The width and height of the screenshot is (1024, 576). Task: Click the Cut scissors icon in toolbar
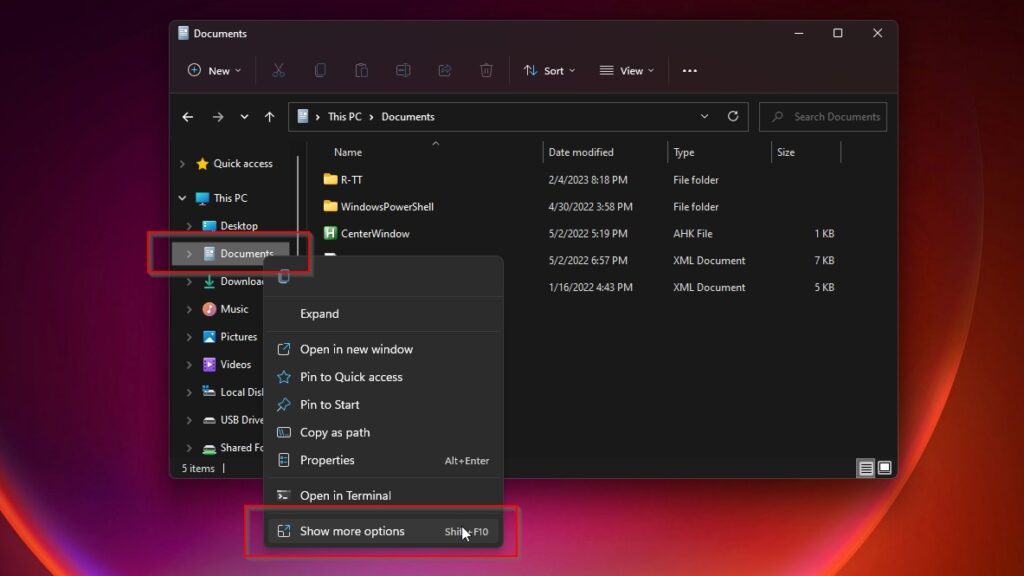click(x=279, y=71)
